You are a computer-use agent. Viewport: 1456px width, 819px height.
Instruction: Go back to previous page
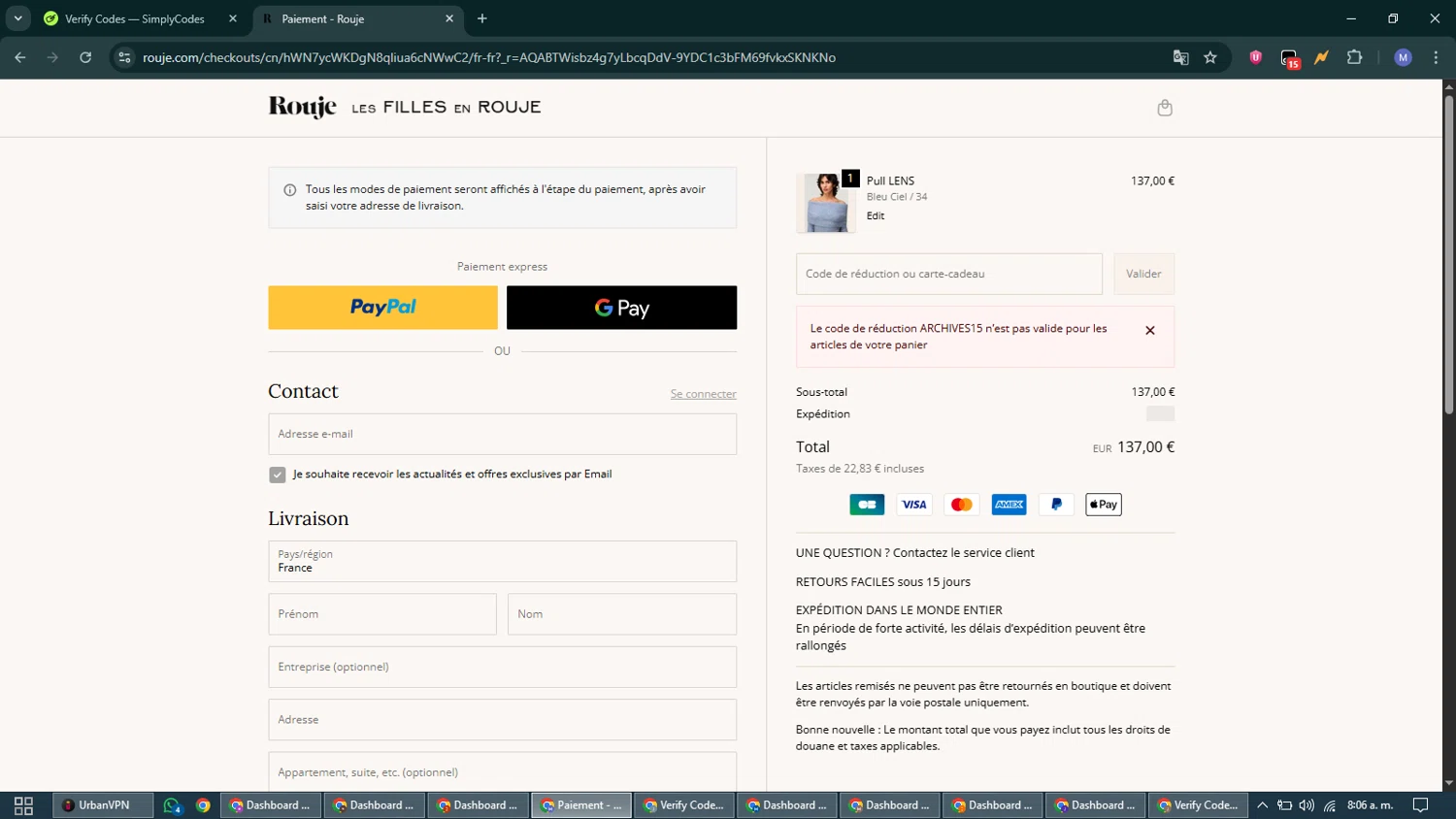(20, 57)
